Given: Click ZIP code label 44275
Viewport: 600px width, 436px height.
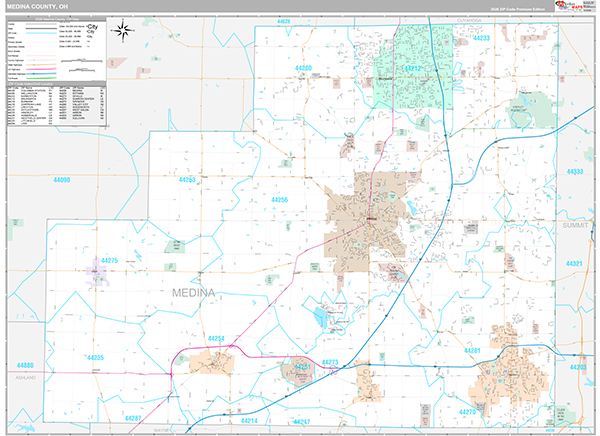Looking at the screenshot, I should point(110,261).
